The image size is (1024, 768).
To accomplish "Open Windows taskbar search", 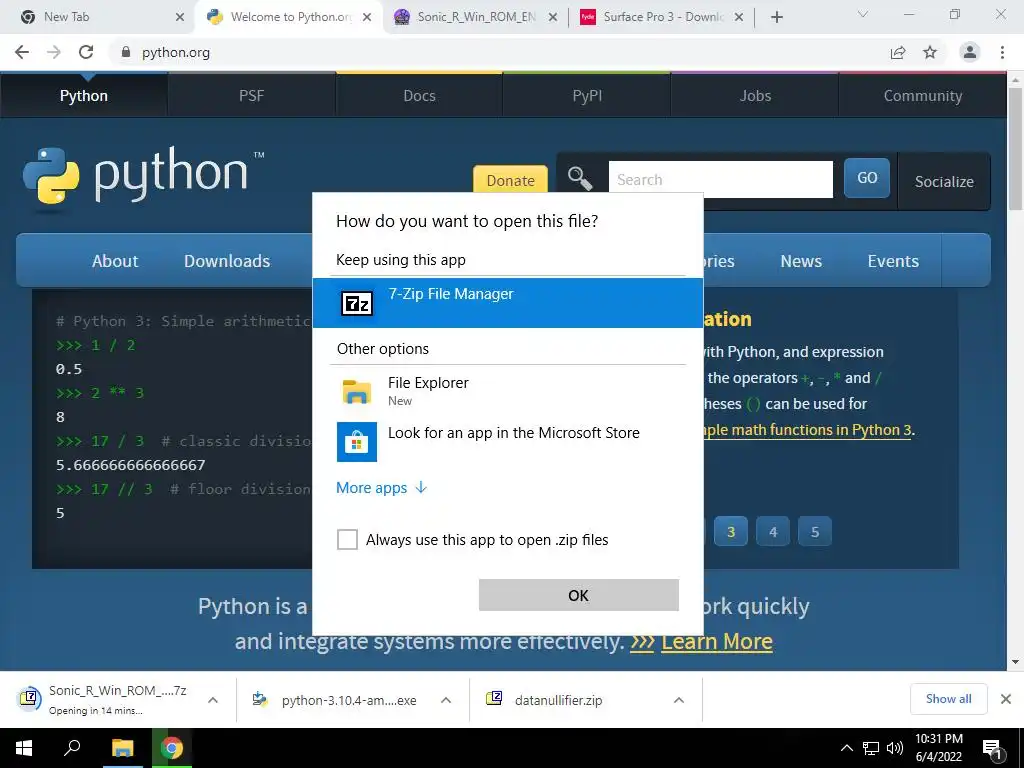I will coord(72,748).
